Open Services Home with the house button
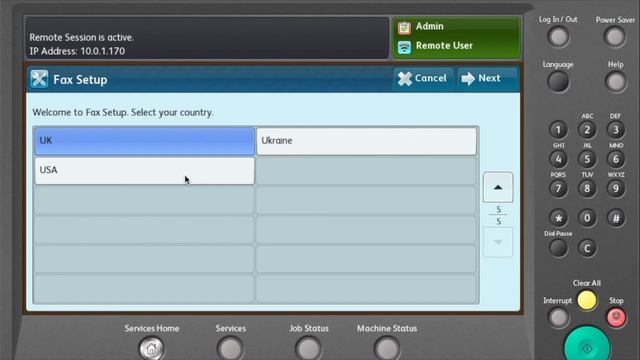The height and width of the screenshot is (360, 640). coord(151,349)
